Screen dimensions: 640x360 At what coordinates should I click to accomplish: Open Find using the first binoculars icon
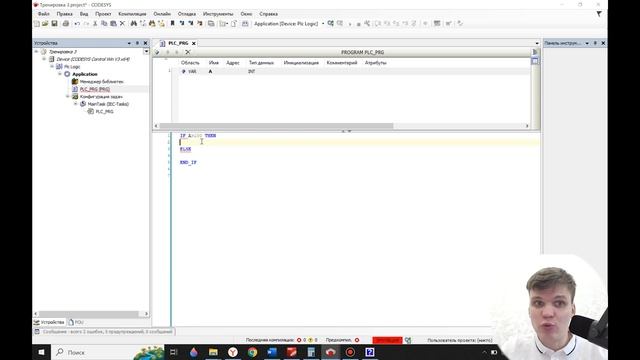(x=133, y=24)
